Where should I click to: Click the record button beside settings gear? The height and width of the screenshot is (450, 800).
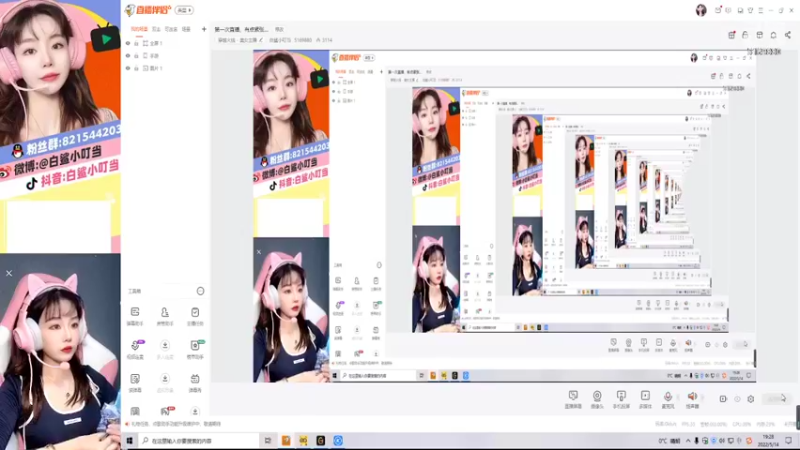723,399
